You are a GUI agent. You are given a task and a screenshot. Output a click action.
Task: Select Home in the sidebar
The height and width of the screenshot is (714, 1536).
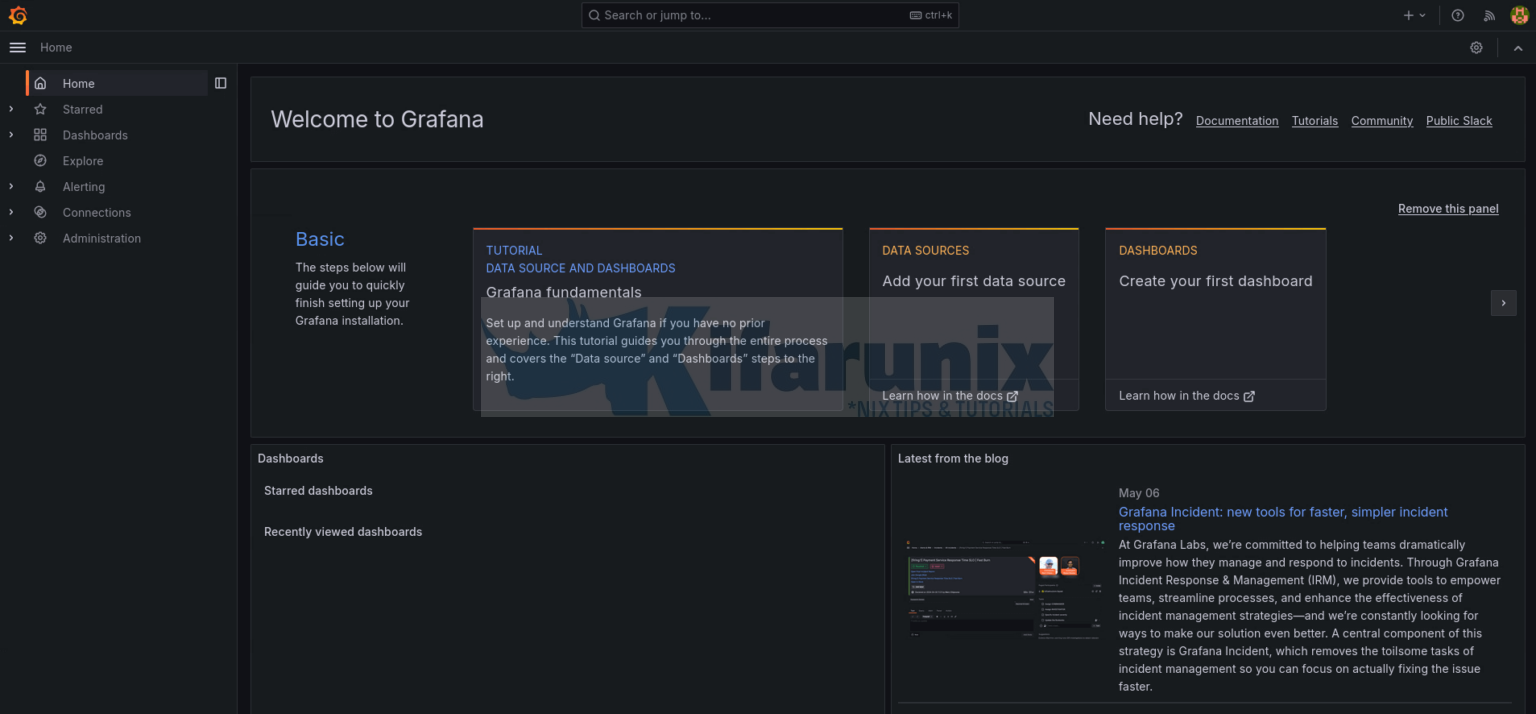tap(77, 83)
